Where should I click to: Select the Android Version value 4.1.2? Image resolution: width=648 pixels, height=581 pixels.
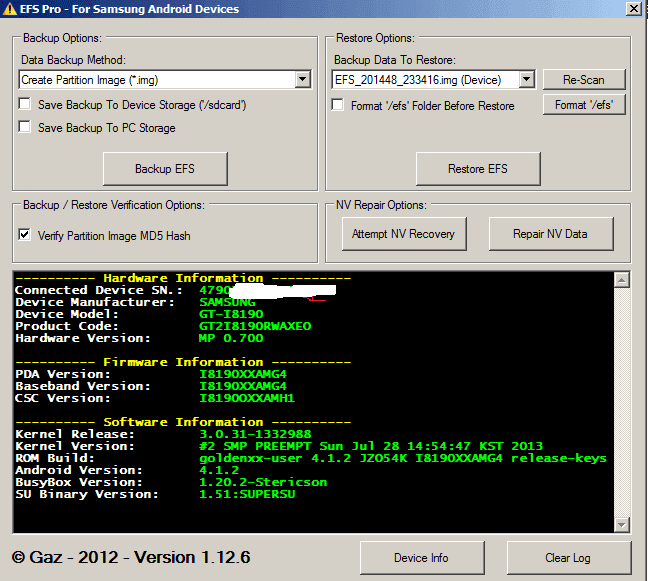point(219,470)
